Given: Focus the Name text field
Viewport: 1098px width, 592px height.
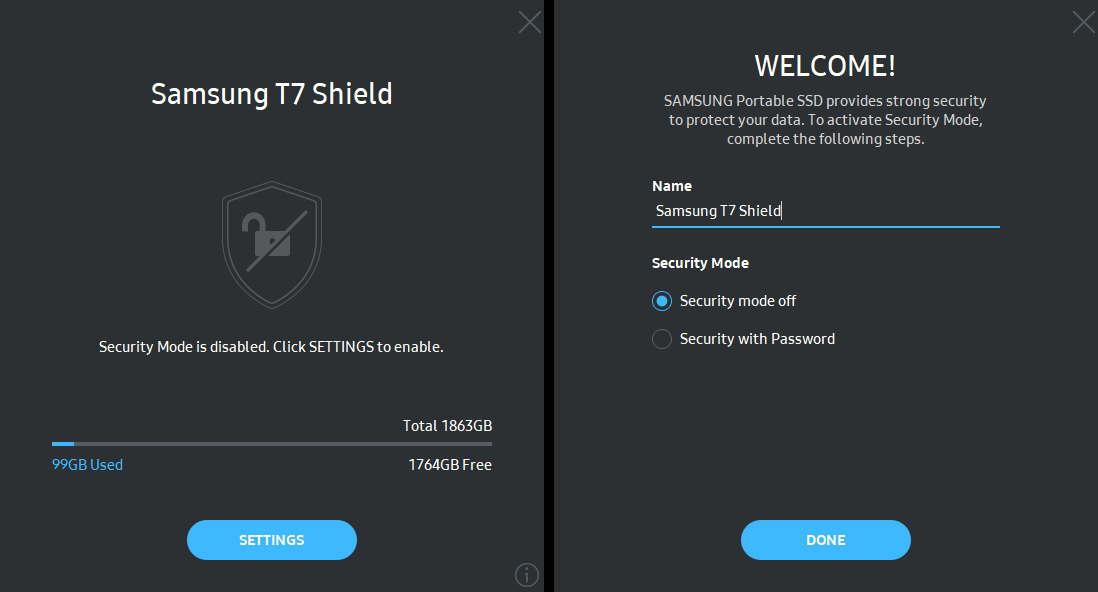Looking at the screenshot, I should click(x=825, y=211).
